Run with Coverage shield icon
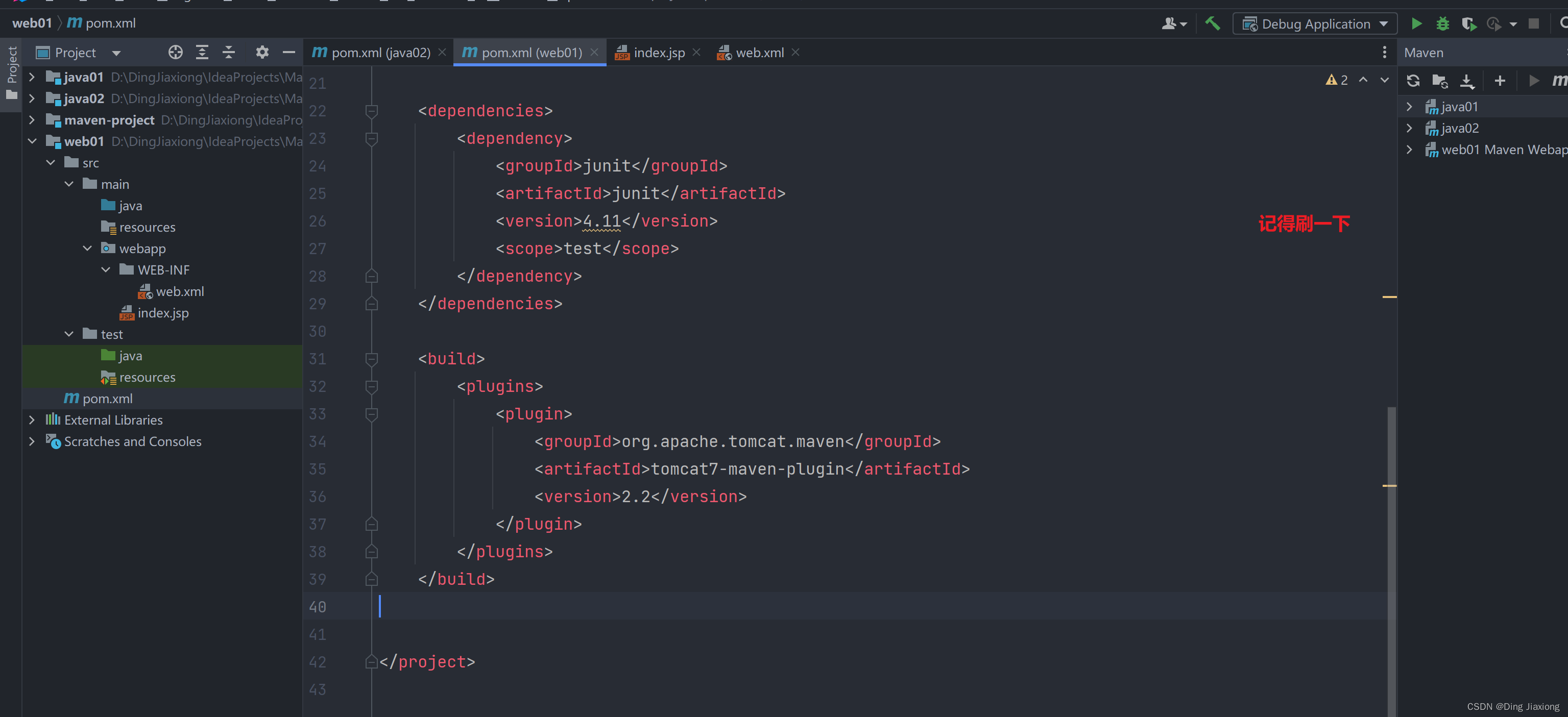1568x717 pixels. coord(1469,23)
